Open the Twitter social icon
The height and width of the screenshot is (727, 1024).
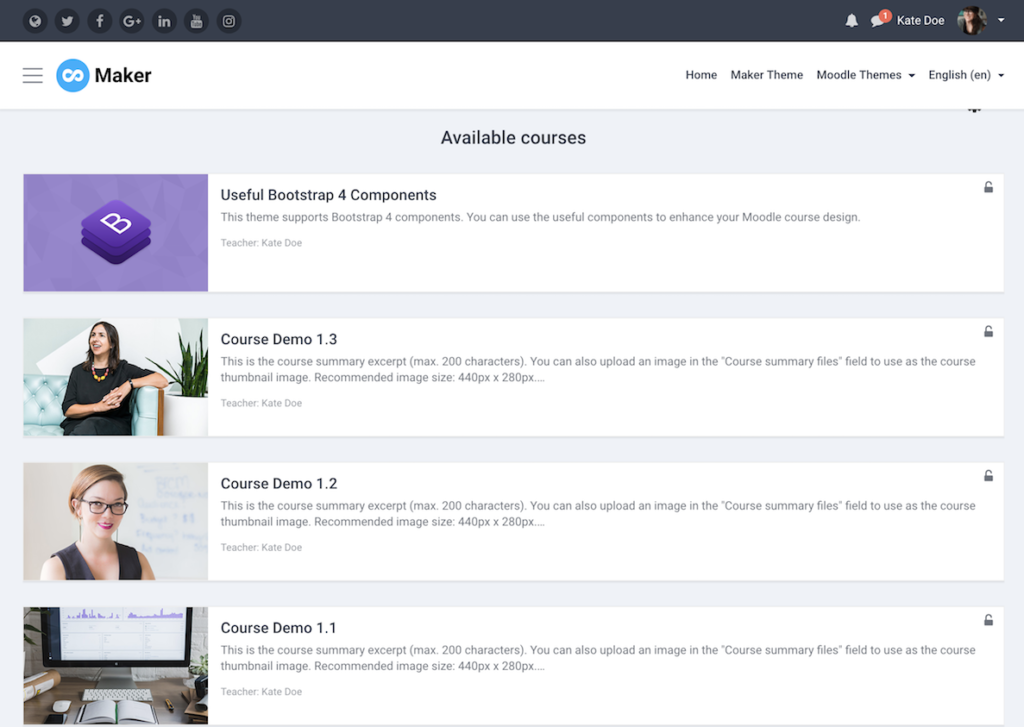tap(67, 21)
